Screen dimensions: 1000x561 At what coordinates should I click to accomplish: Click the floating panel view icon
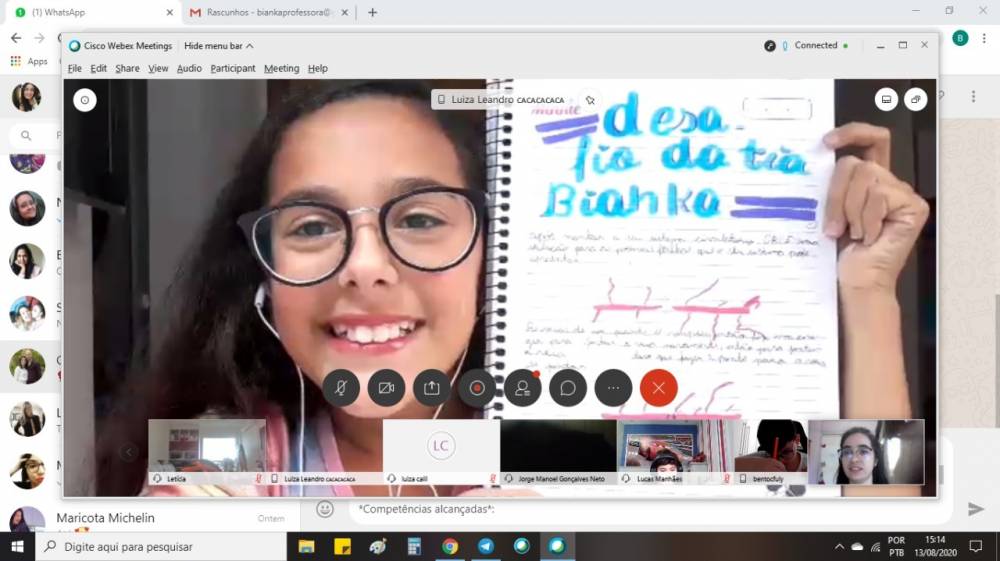[x=915, y=99]
